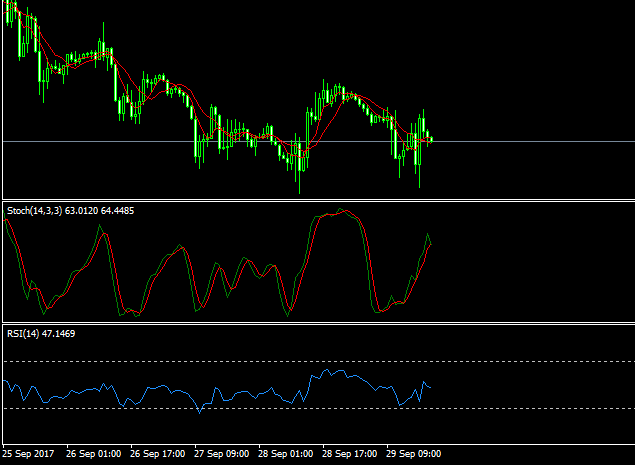The width and height of the screenshot is (635, 465).
Task: Click the latest candlestick on price chart
Action: pyautogui.click(x=431, y=139)
